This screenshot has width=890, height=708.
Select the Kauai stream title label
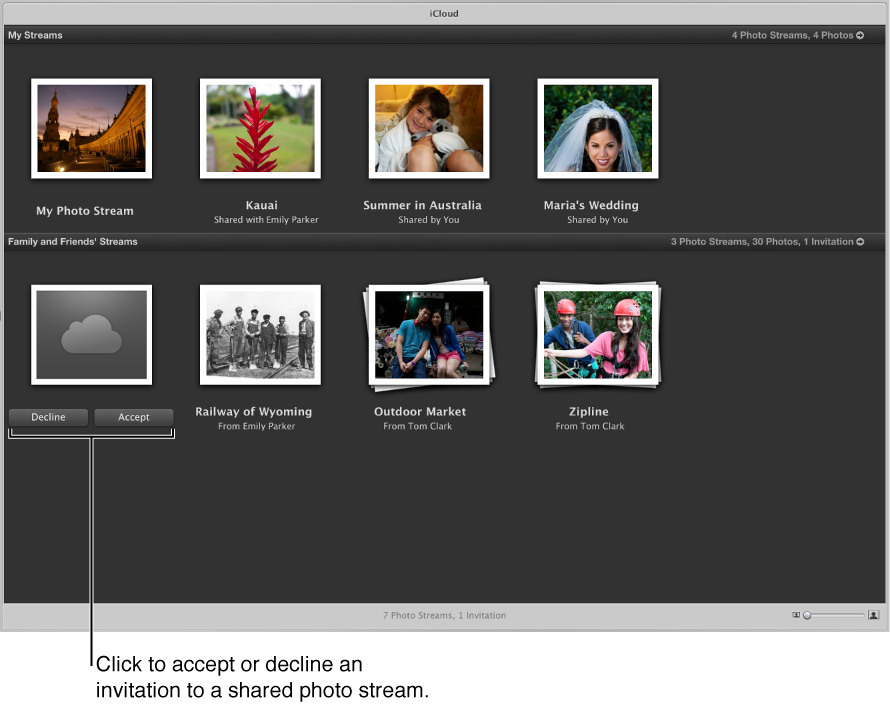[x=261, y=204]
